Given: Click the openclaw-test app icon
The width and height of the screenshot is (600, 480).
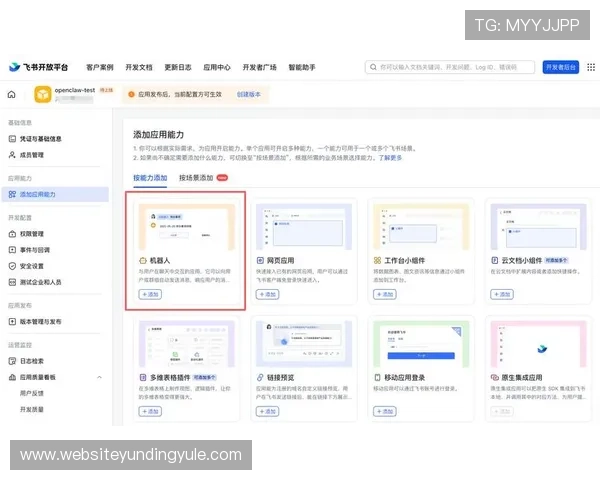Looking at the screenshot, I should 42,95.
